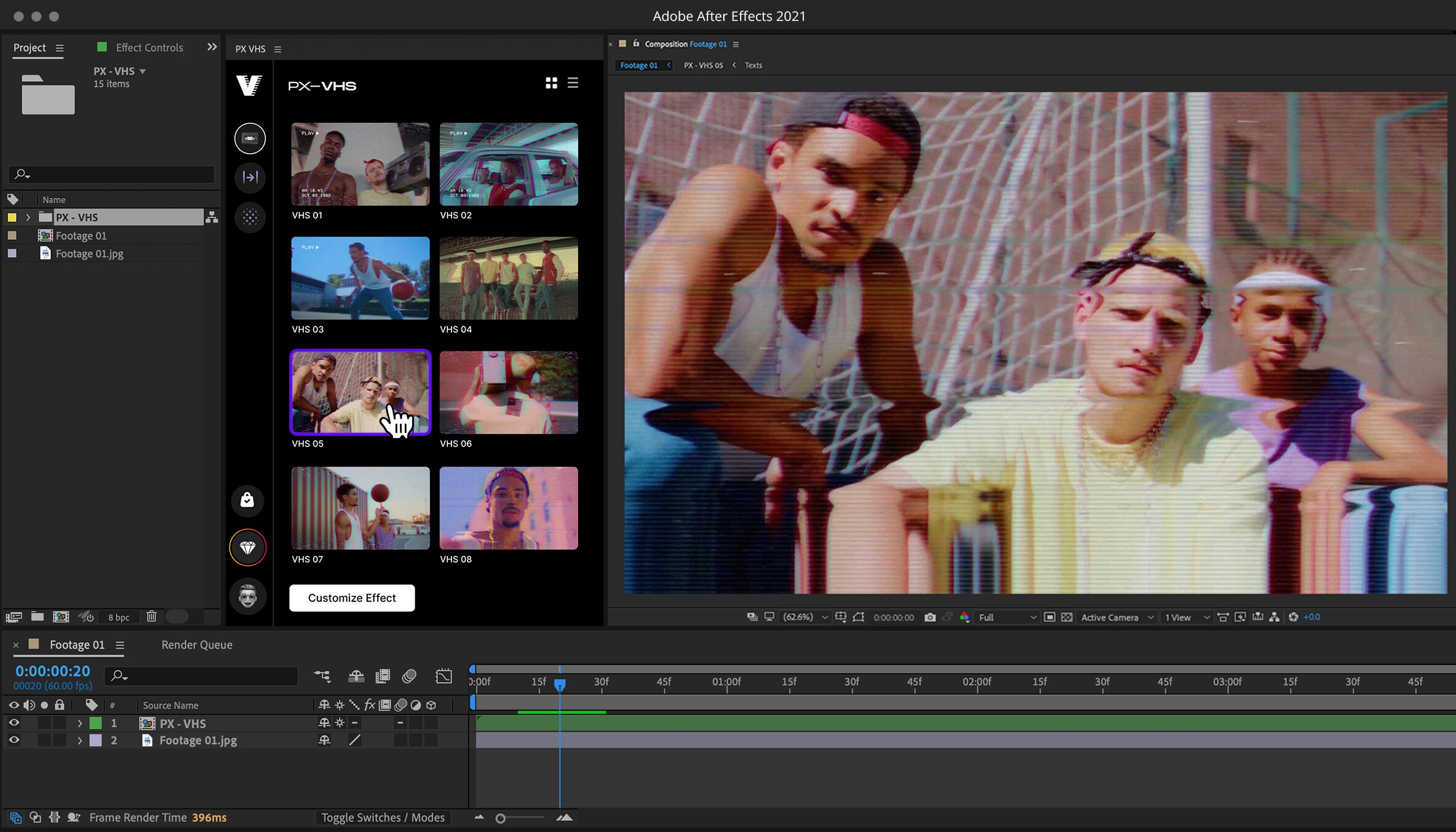The width and height of the screenshot is (1456, 832).
Task: Expand the PX - VHS folder in Project panel
Action: (28, 218)
